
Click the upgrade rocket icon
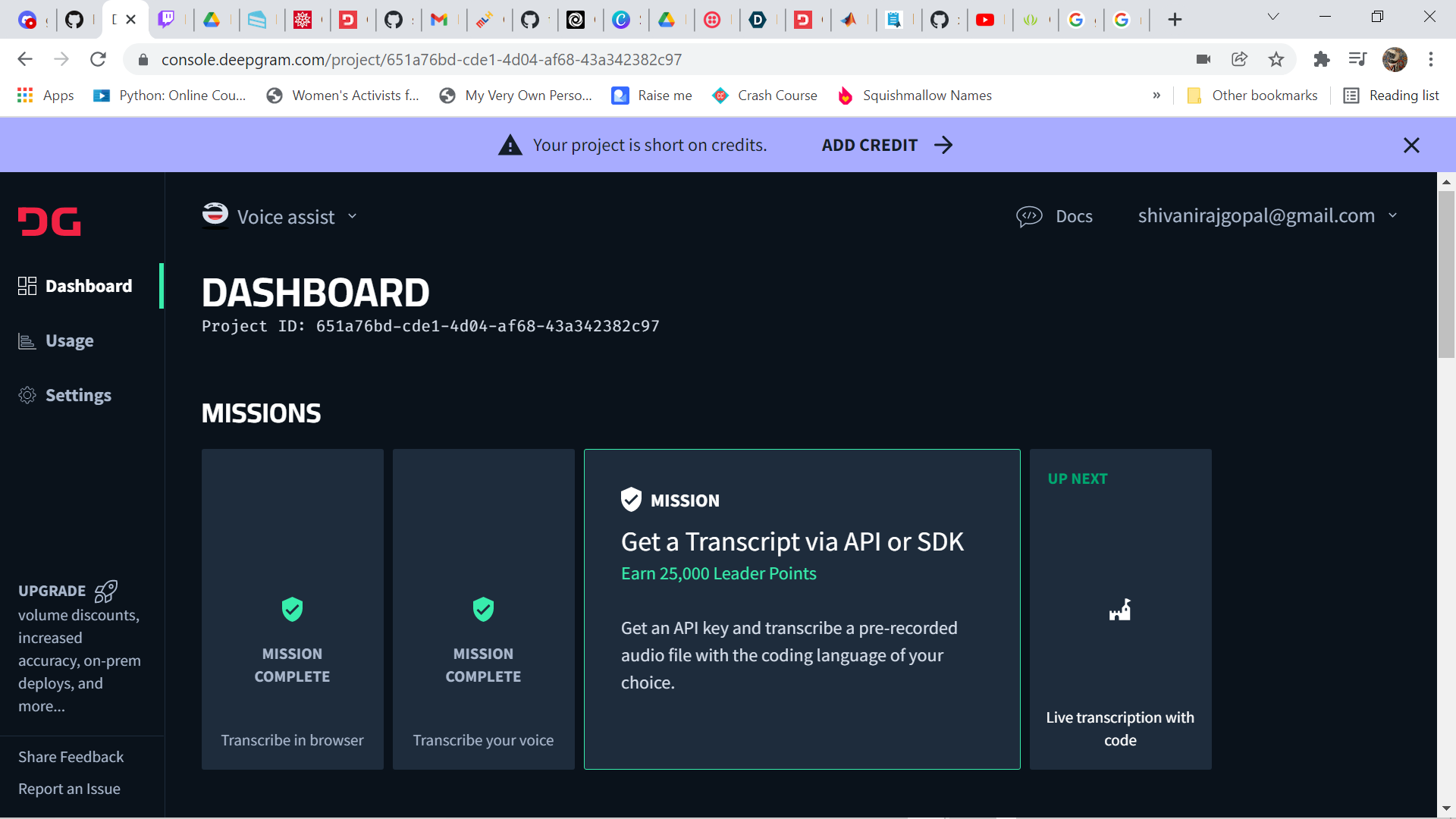(105, 591)
